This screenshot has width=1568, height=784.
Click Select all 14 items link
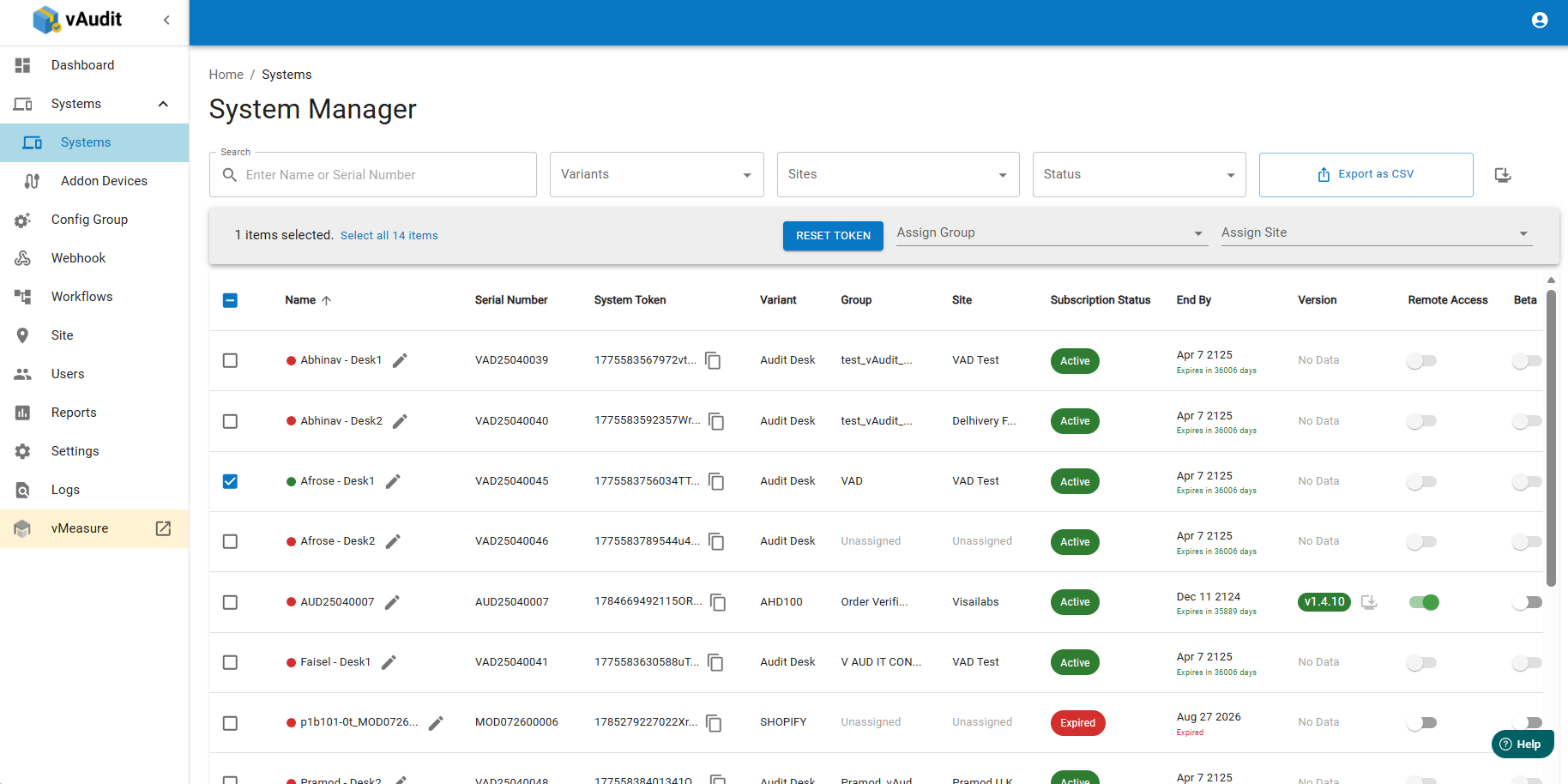(389, 236)
